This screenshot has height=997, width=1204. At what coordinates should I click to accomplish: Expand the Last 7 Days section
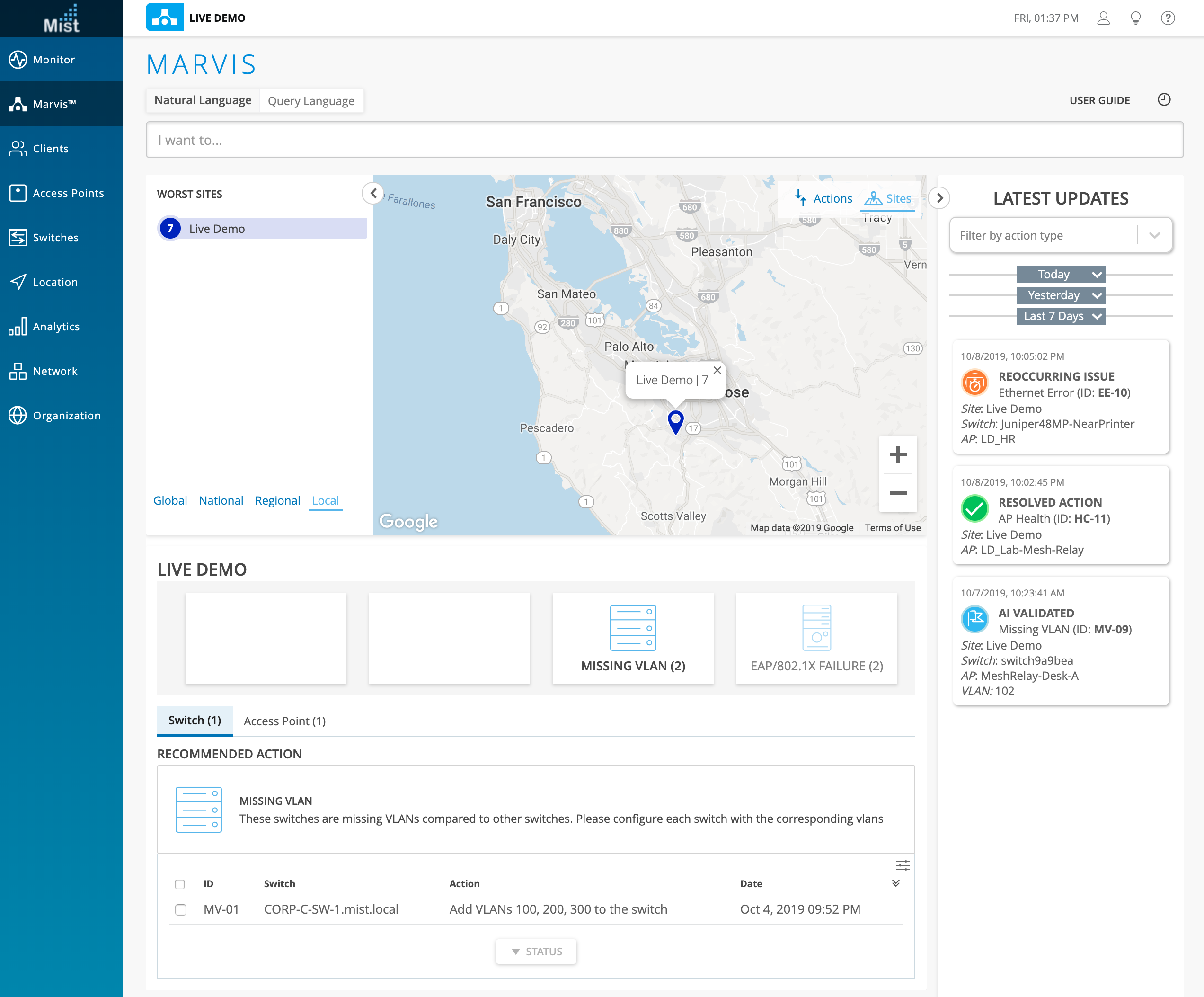(x=1060, y=316)
